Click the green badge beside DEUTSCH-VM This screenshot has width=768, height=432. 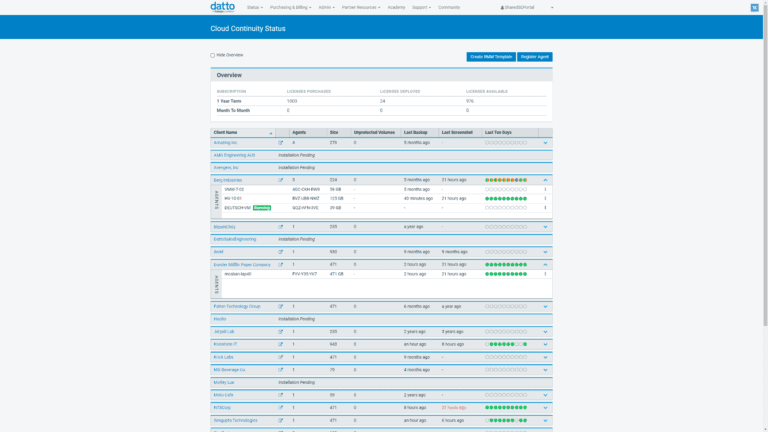262,208
